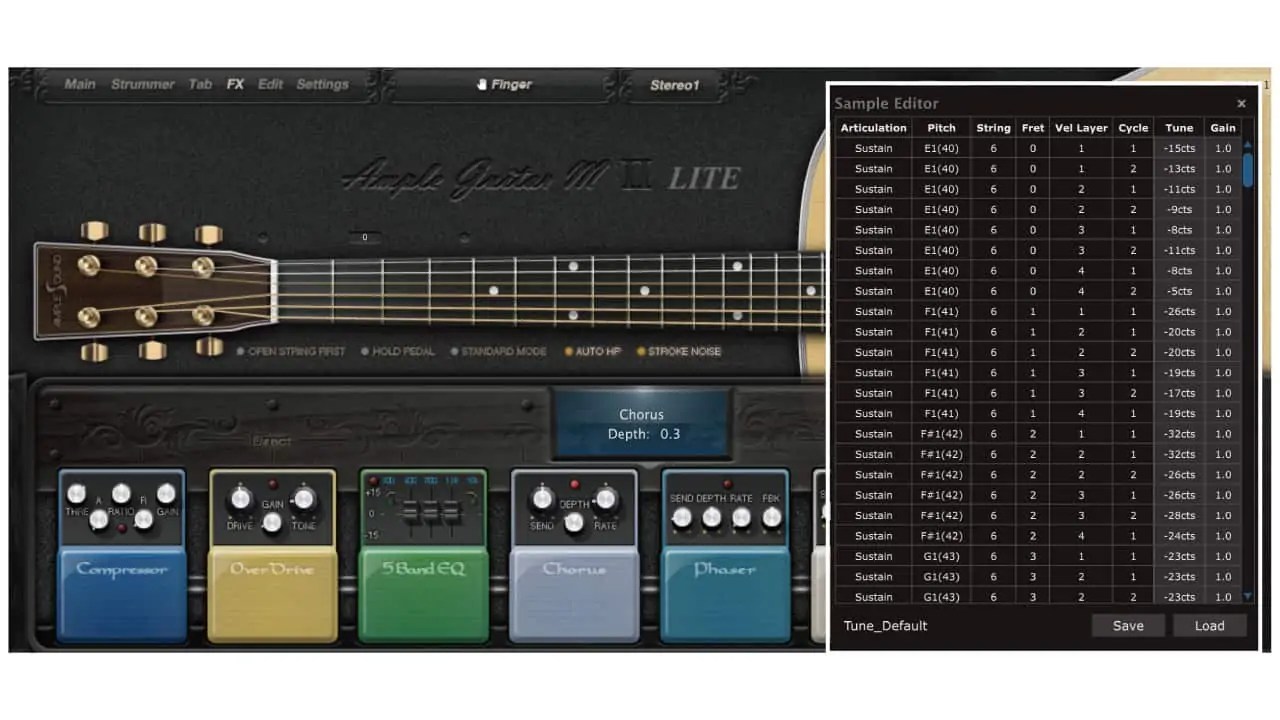Select the "-13cts" tune cell

[1179, 169]
